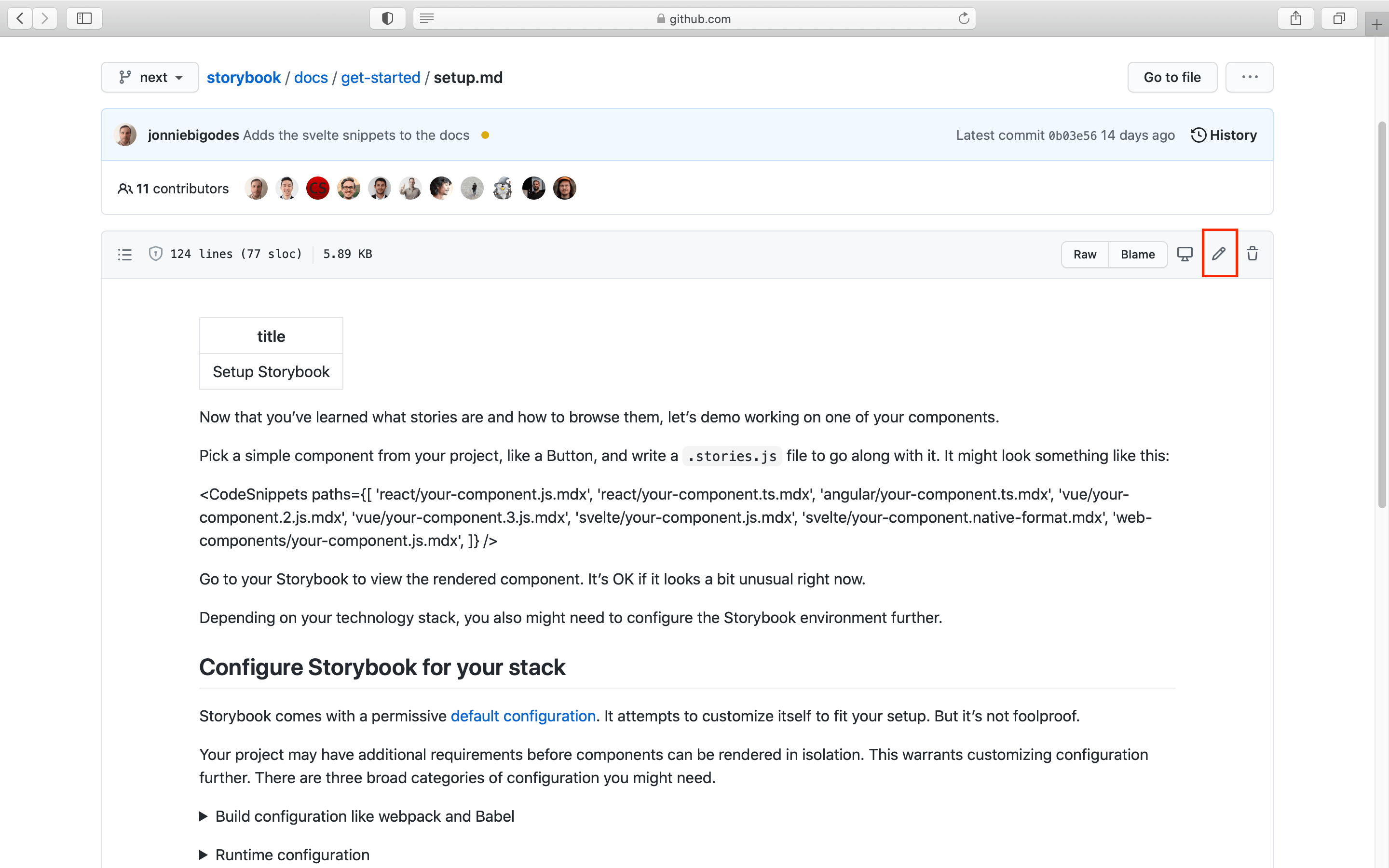The image size is (1389, 868).
Task: Click the 11 contributors label
Action: (x=173, y=188)
